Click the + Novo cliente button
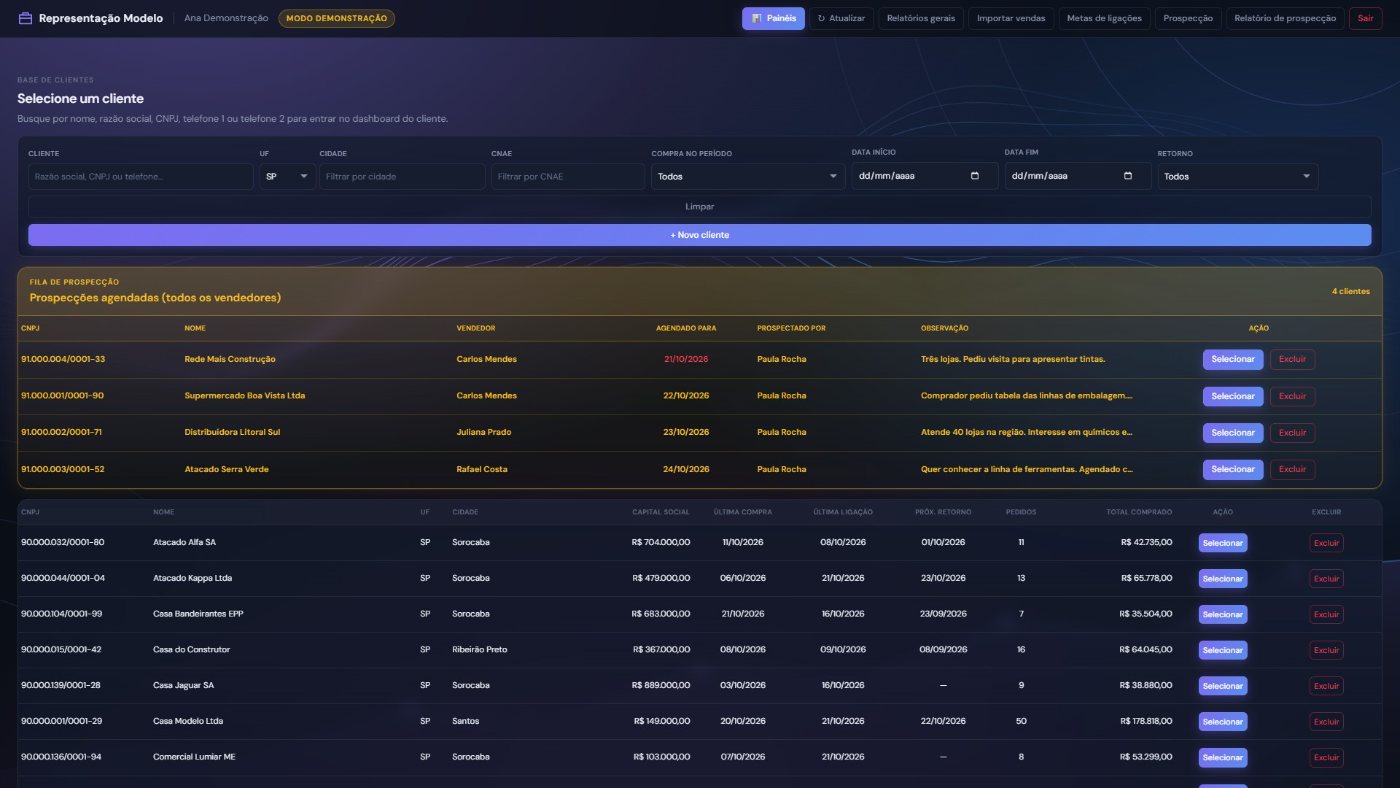This screenshot has height=788, width=1400. tap(699, 235)
